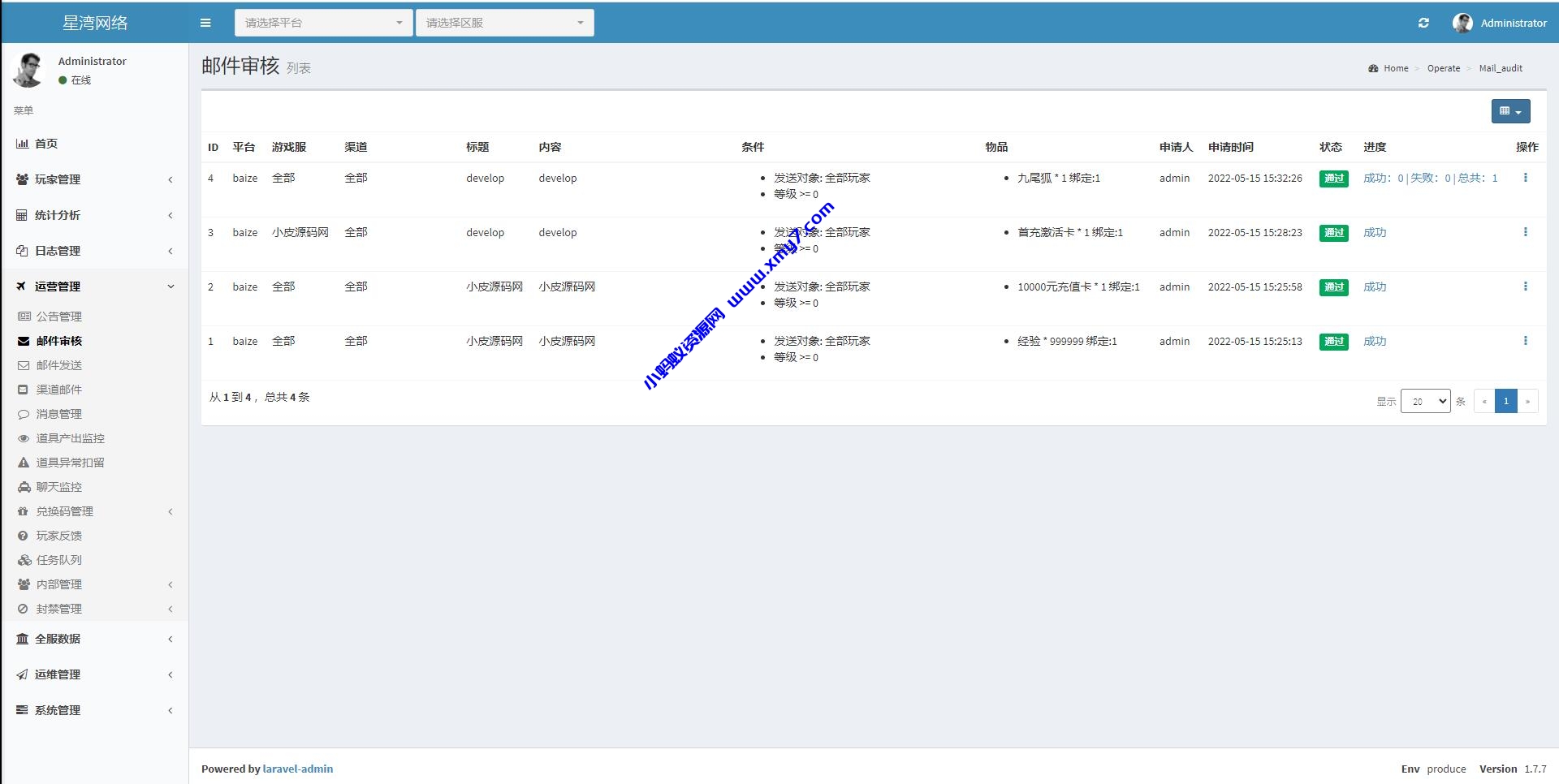Open 邮件发送 in the sidebar
Screen dimensions: 1559x784
(x=58, y=365)
